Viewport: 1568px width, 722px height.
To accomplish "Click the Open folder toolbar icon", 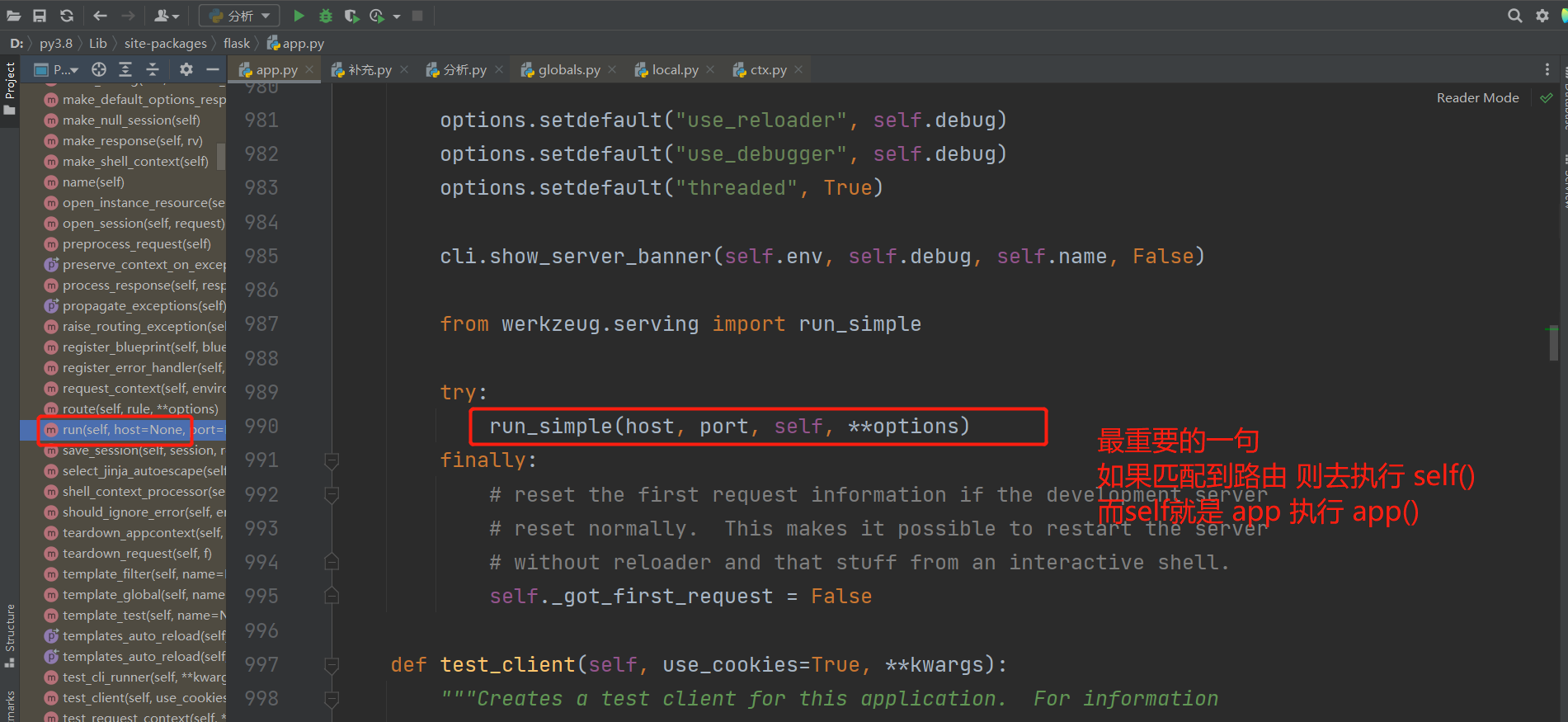I will (x=13, y=16).
